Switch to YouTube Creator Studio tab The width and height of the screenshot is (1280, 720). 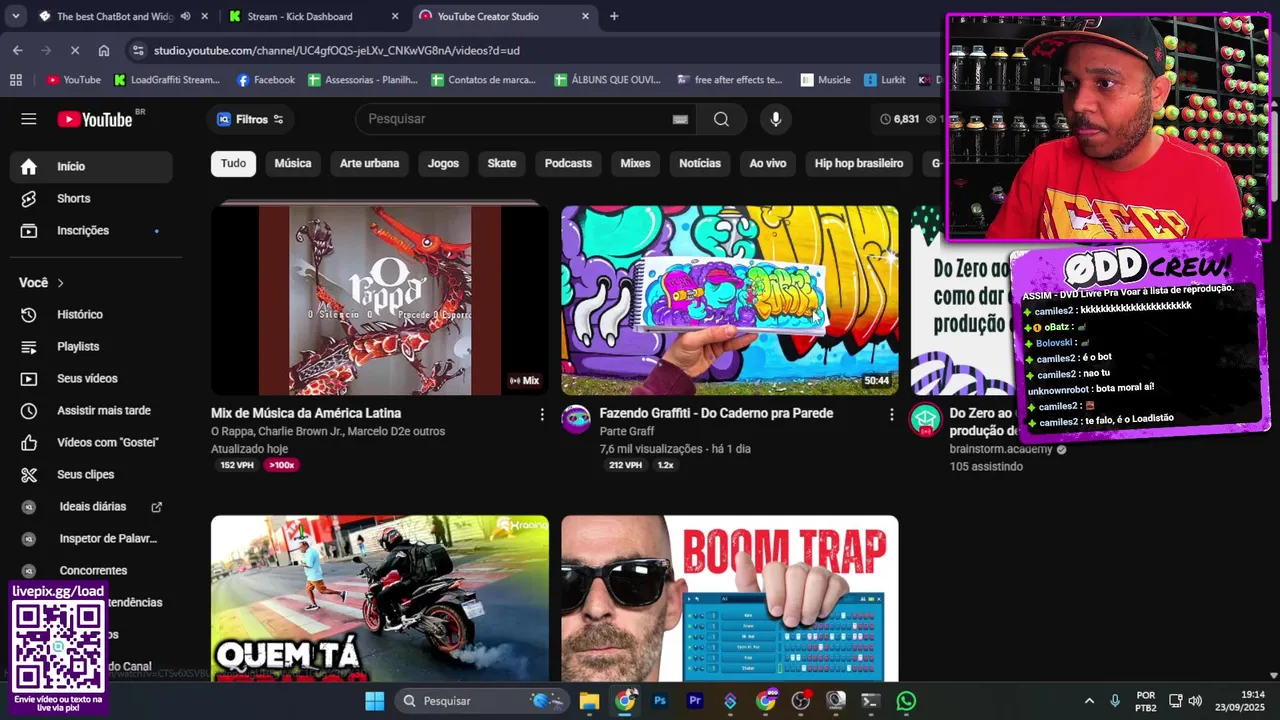point(504,16)
